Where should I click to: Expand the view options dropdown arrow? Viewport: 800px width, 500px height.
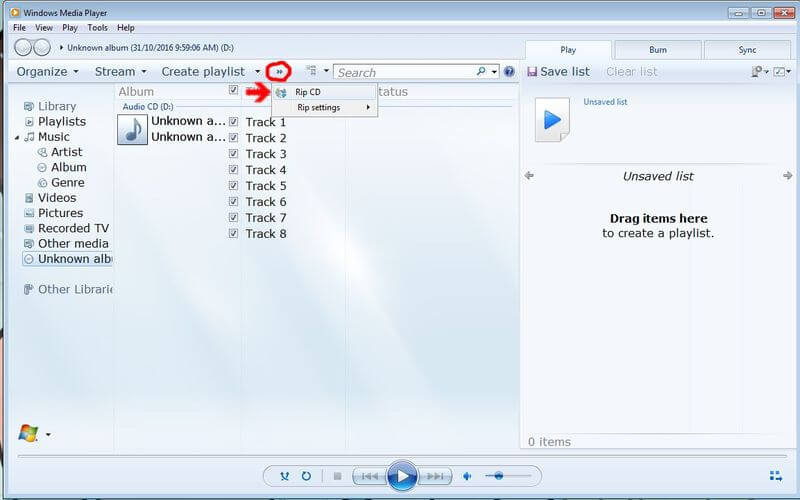click(x=326, y=71)
